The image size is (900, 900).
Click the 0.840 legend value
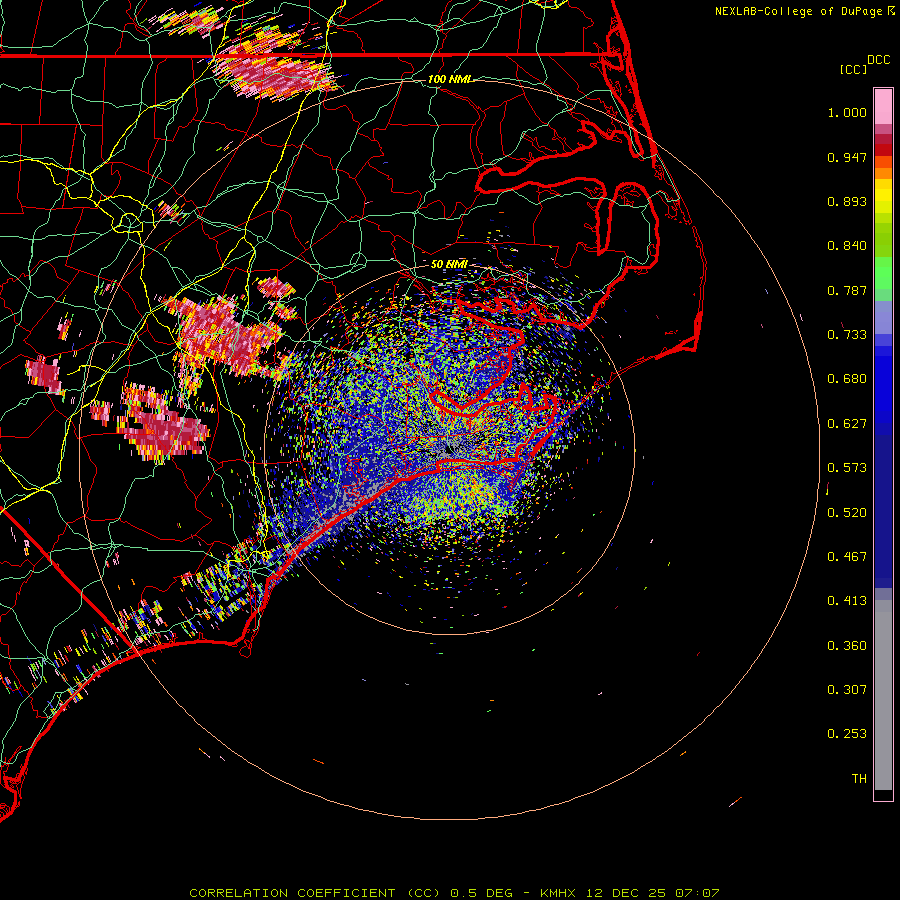(x=847, y=246)
